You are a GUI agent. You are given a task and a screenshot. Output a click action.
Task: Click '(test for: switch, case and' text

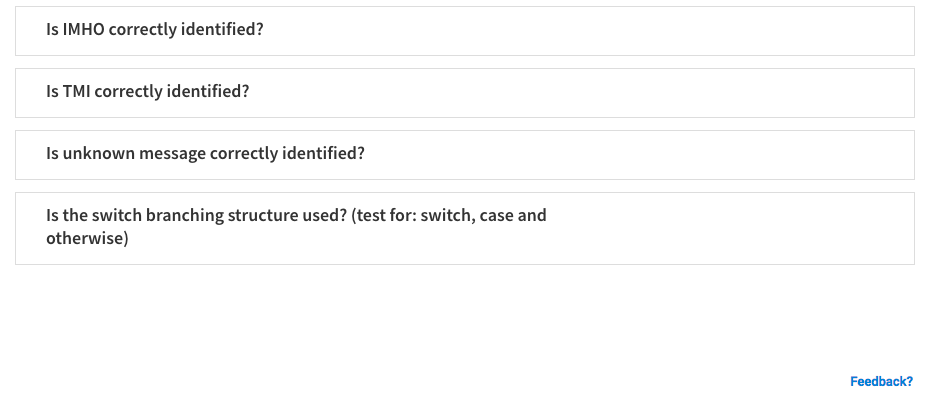[x=449, y=215]
